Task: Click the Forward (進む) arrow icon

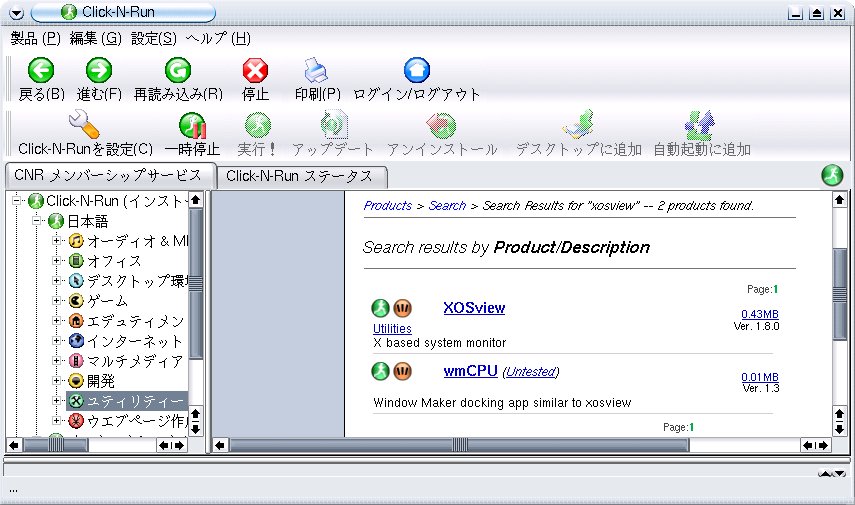Action: (99, 70)
